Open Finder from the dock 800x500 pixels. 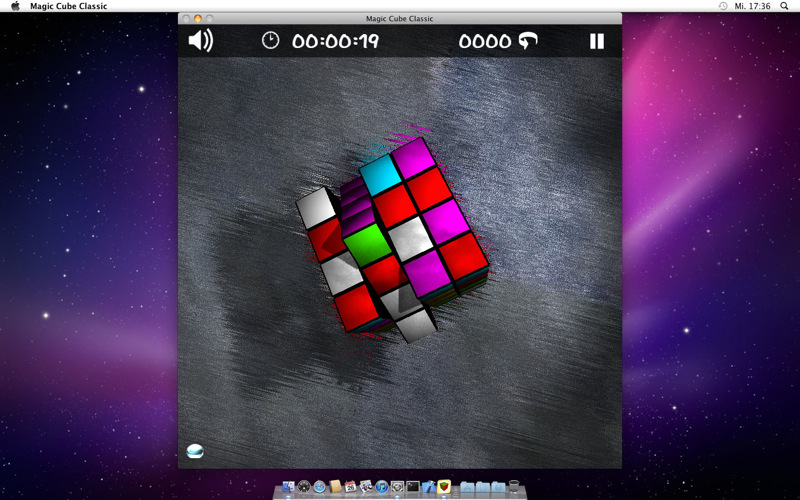(289, 487)
